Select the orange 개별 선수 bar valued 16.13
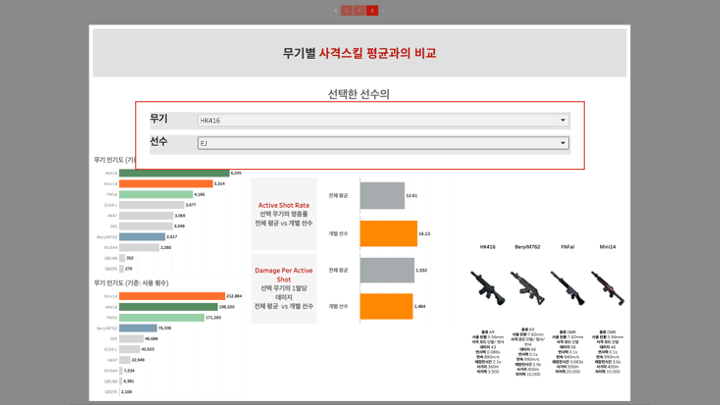Image resolution: width=720 pixels, height=405 pixels. [x=389, y=234]
